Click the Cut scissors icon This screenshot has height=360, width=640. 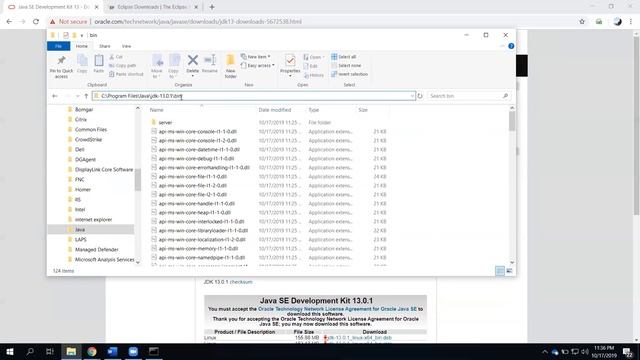click(112, 57)
